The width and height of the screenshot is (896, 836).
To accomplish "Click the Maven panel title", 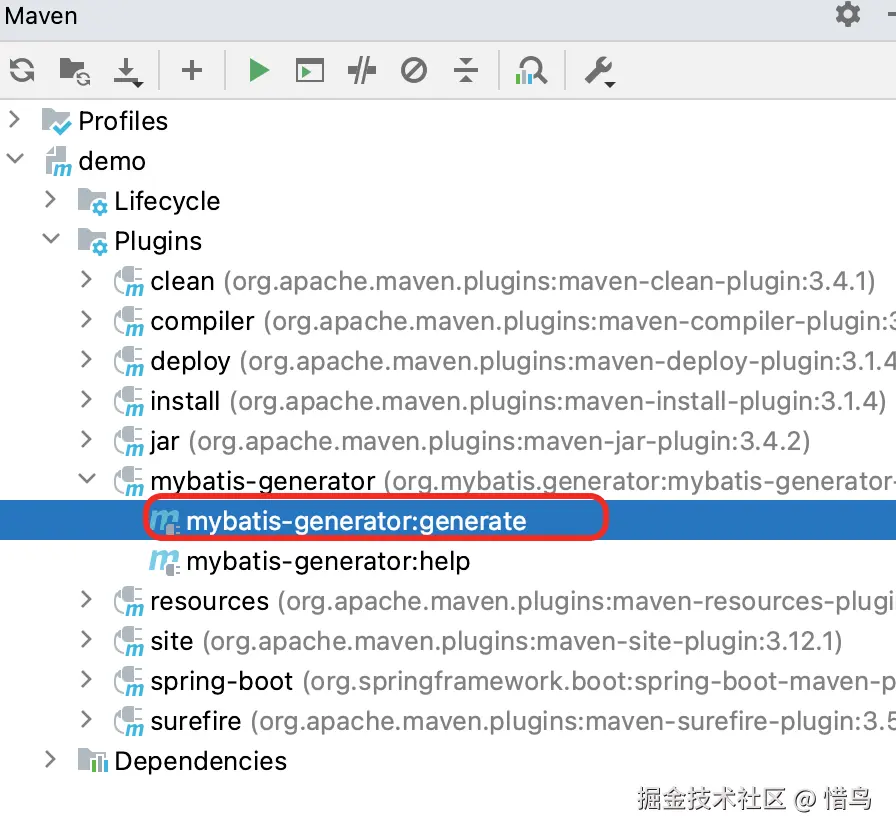I will (x=41, y=15).
